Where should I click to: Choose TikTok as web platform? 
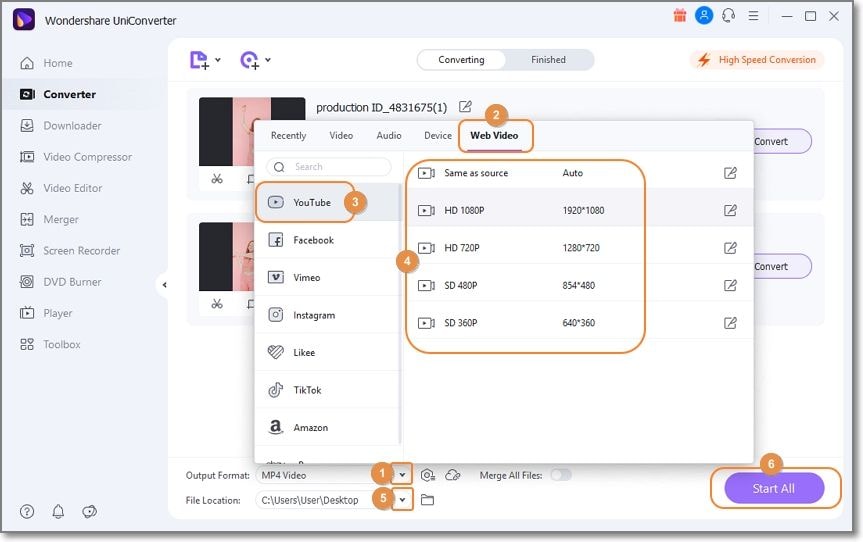(x=328, y=390)
